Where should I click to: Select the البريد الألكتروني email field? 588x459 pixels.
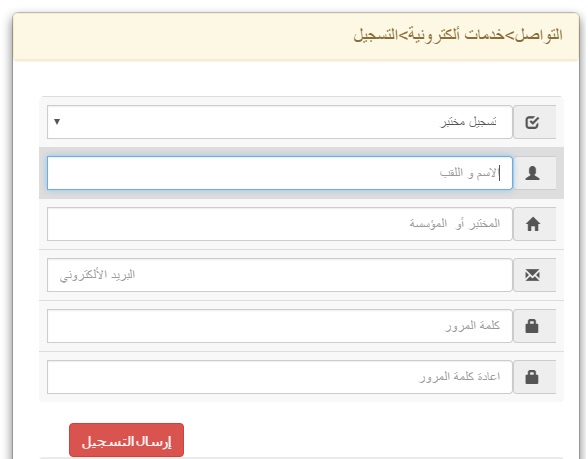(x=280, y=275)
